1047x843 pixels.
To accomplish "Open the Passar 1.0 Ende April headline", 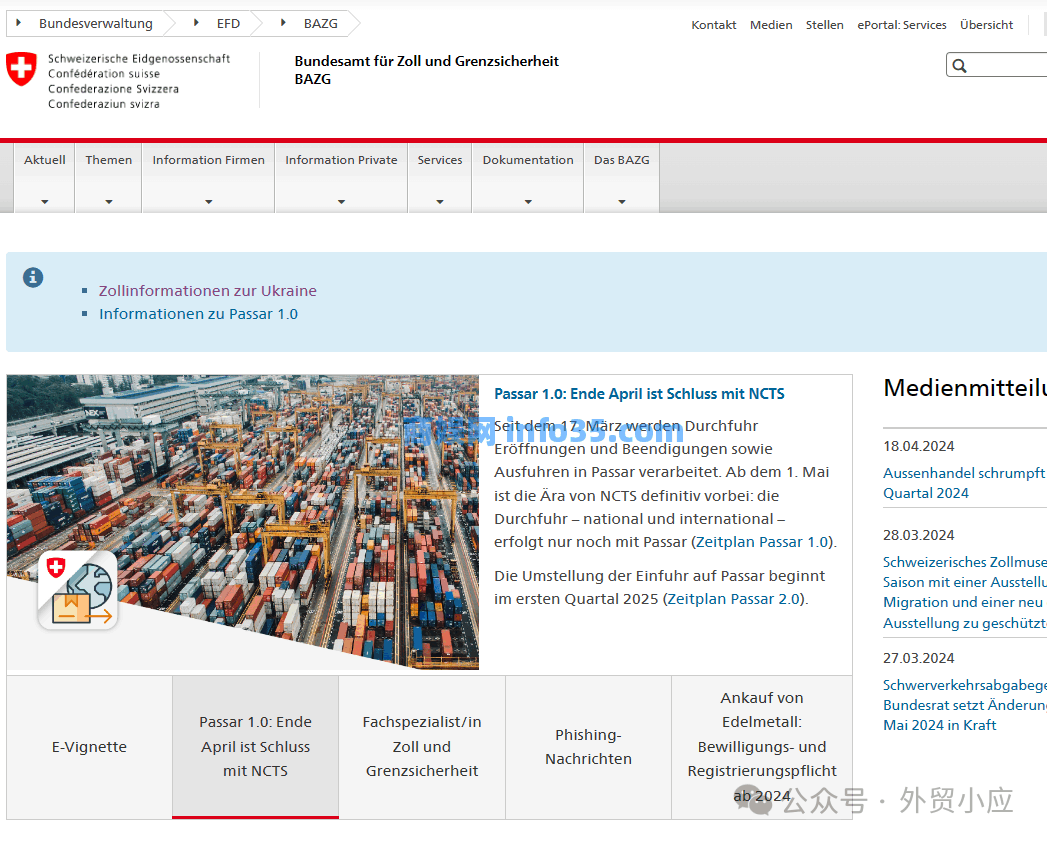I will click(x=639, y=394).
